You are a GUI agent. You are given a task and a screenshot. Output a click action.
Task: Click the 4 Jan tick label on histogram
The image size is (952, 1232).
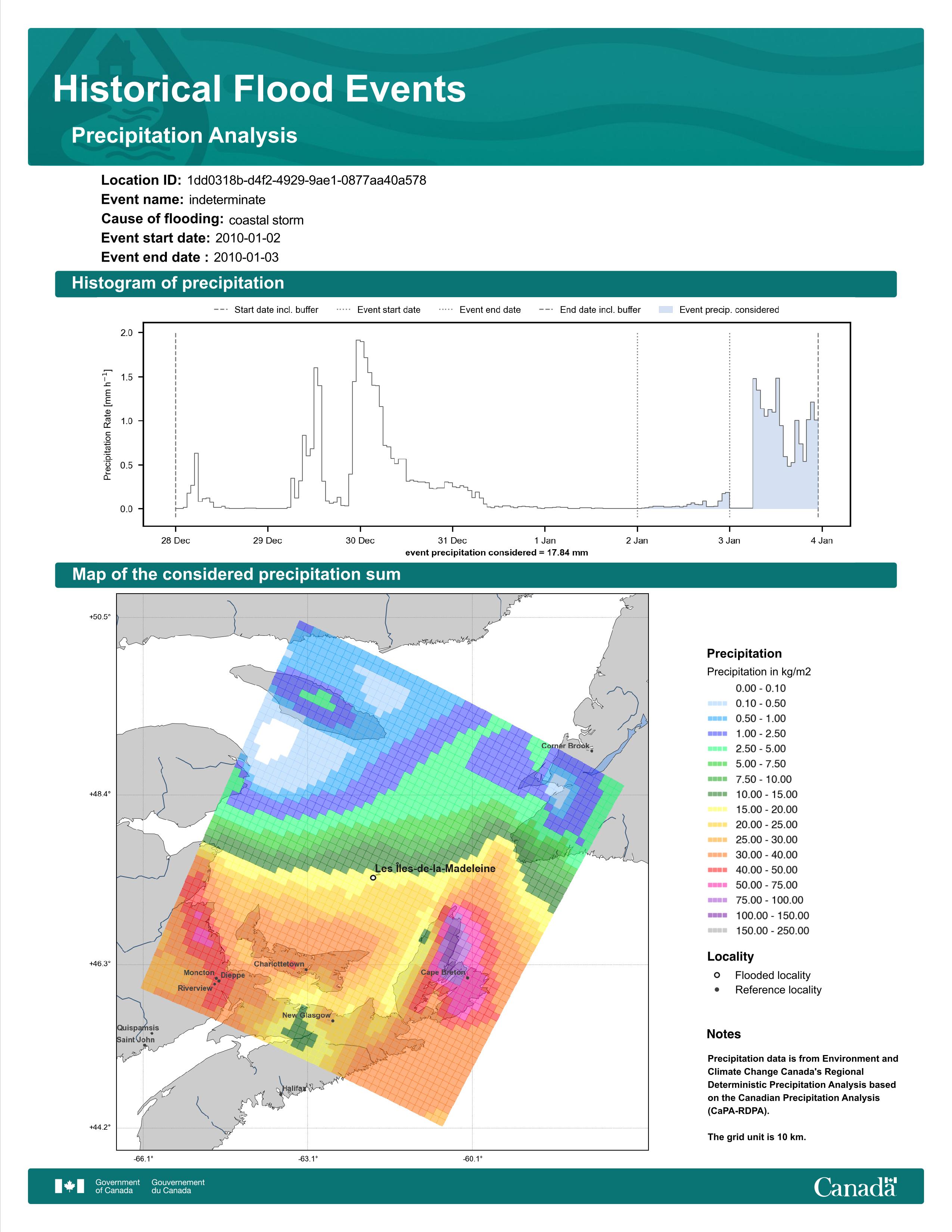(822, 541)
